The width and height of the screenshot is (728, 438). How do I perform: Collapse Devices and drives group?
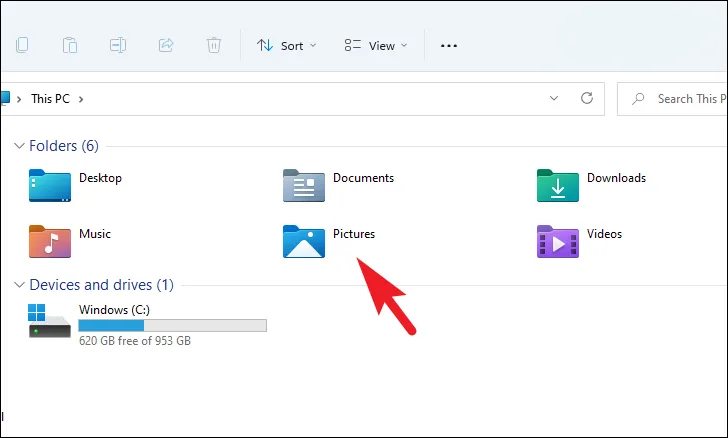pyautogui.click(x=19, y=285)
